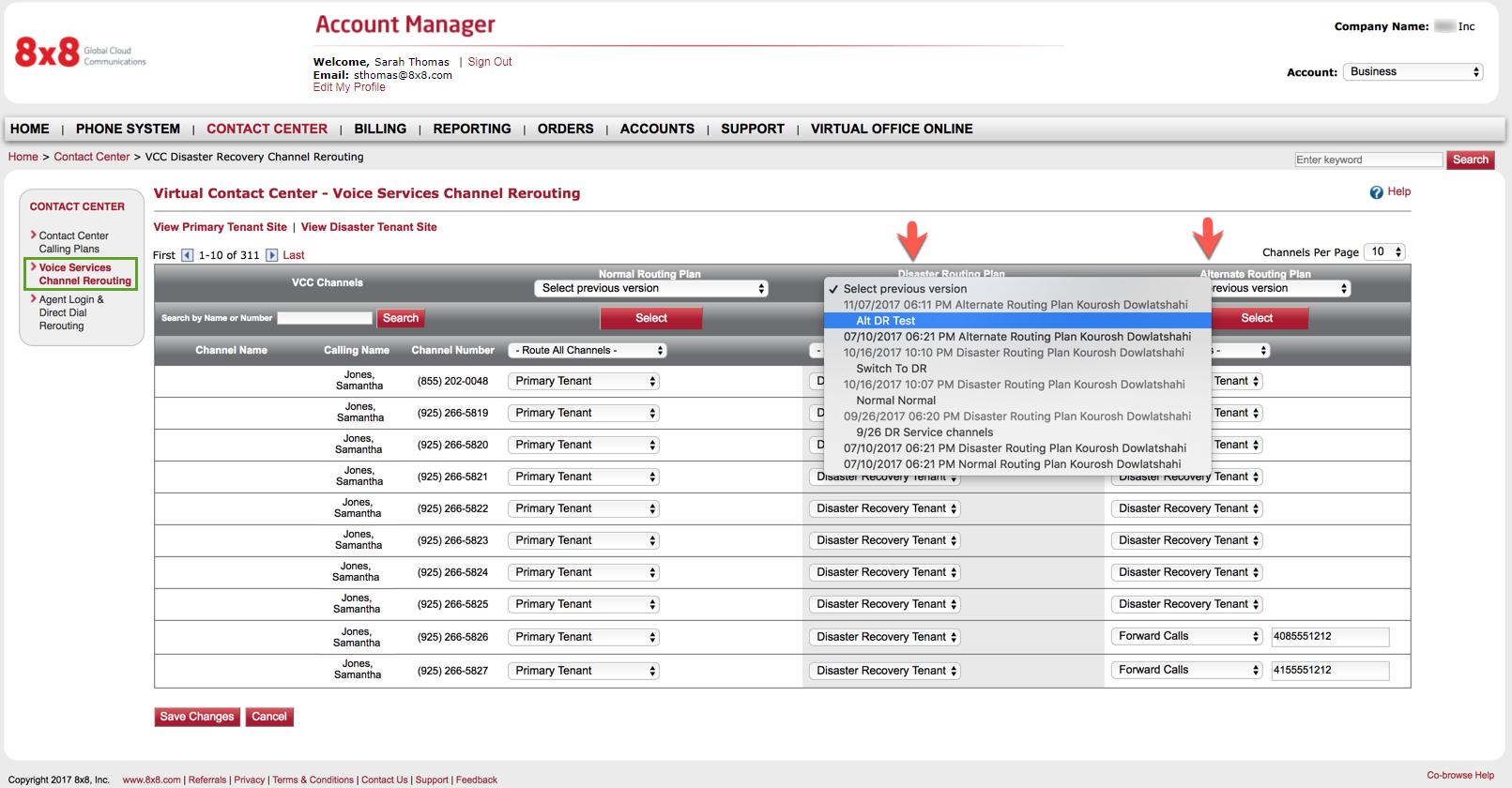Image resolution: width=1512 pixels, height=788 pixels.
Task: Choose Alt DR Test version entry
Action: [x=1017, y=321]
